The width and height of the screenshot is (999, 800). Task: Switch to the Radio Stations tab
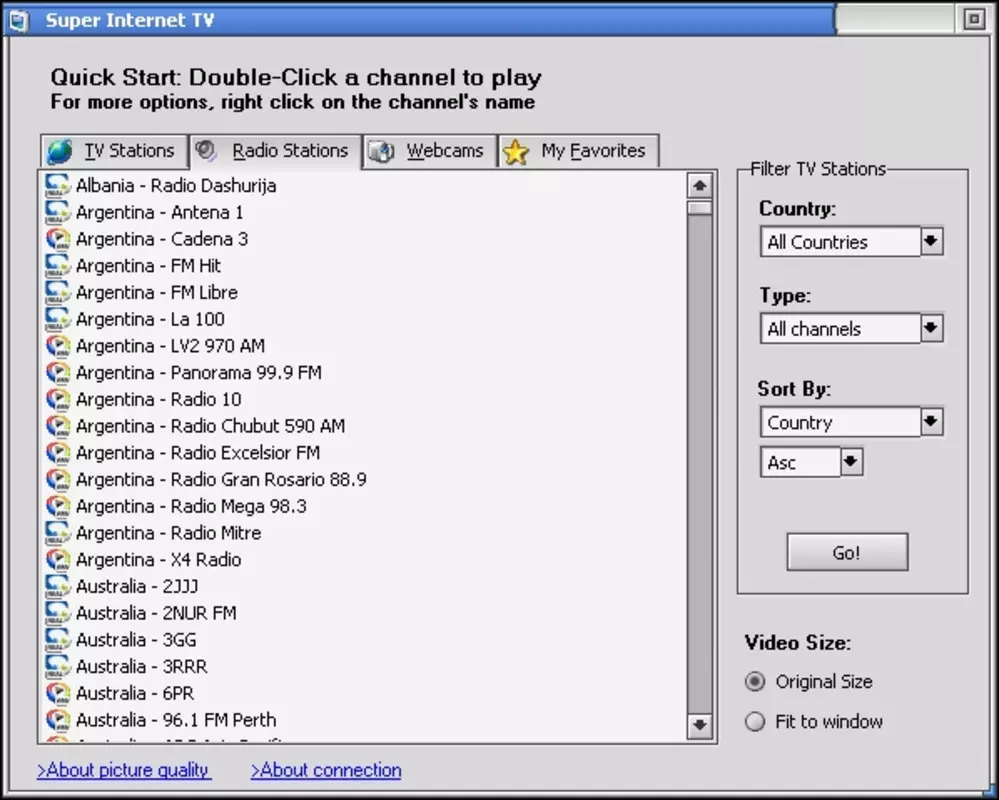click(x=275, y=151)
